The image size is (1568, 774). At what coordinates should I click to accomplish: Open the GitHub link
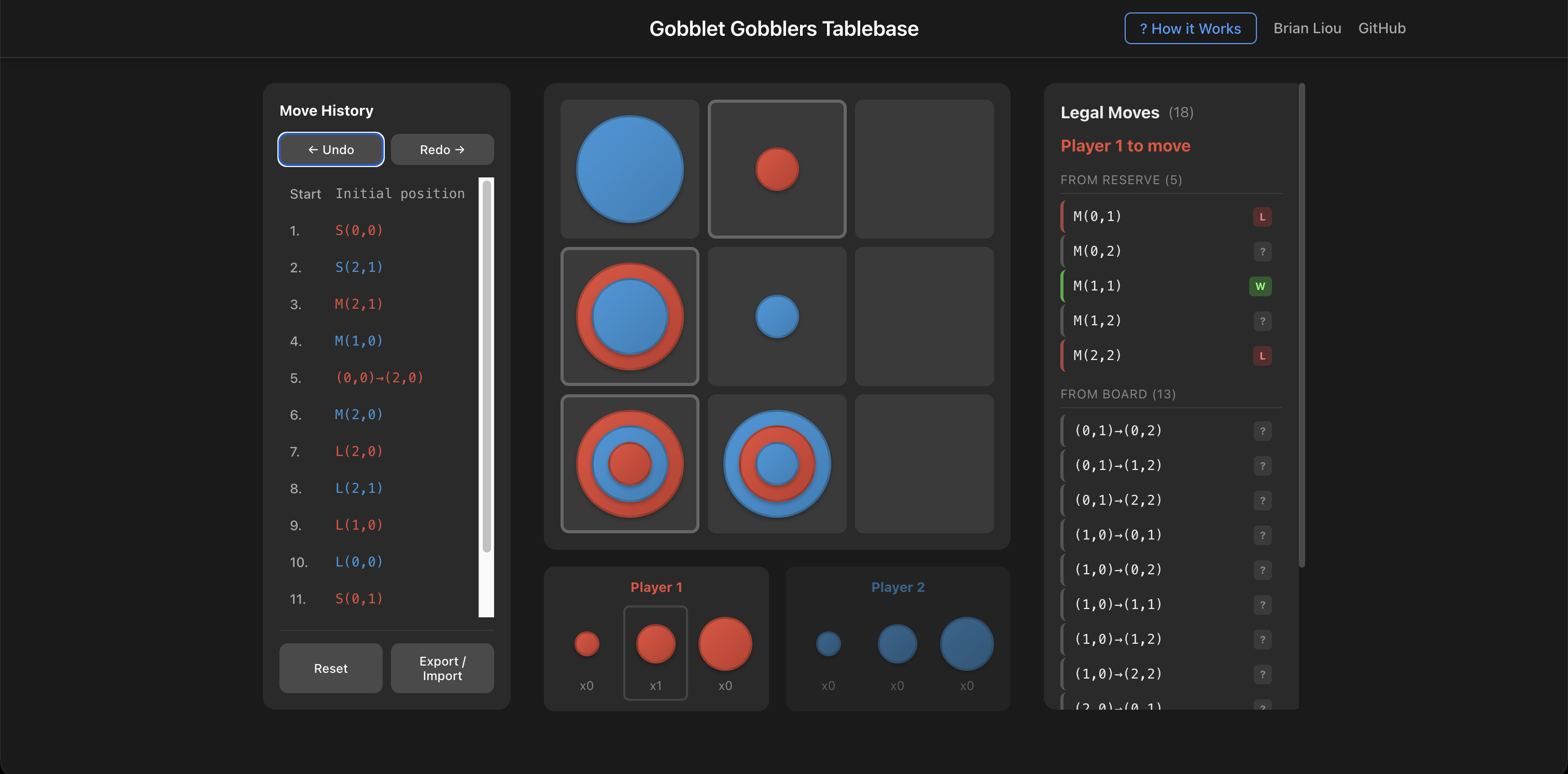point(1381,29)
